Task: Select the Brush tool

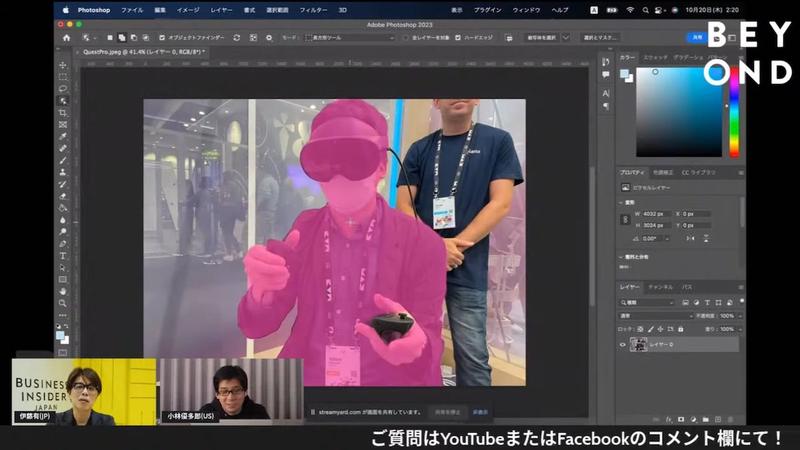Action: (63, 161)
